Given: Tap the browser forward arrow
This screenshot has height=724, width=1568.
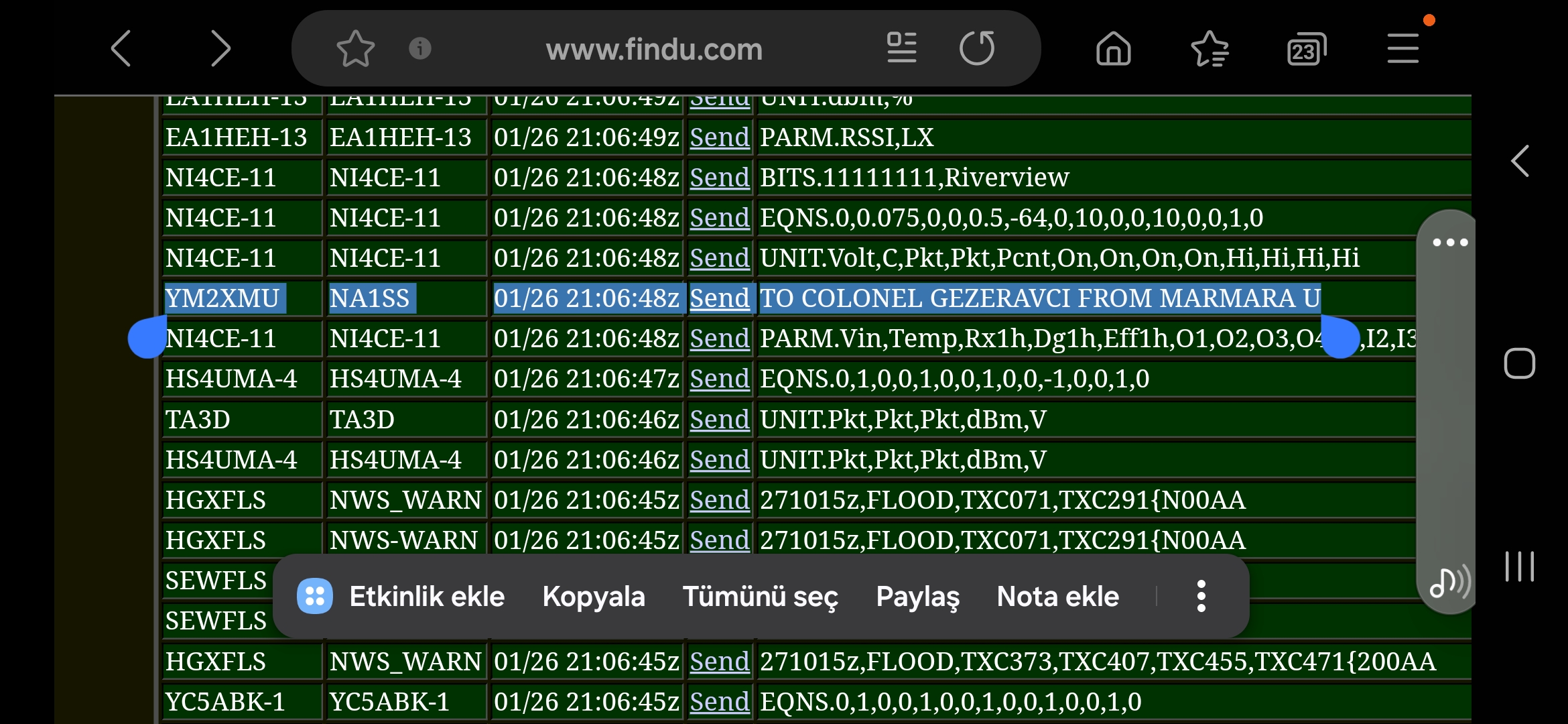Looking at the screenshot, I should 220,49.
